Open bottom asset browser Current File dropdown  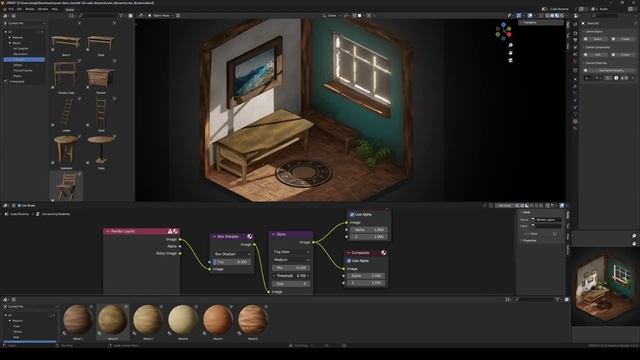[31, 306]
